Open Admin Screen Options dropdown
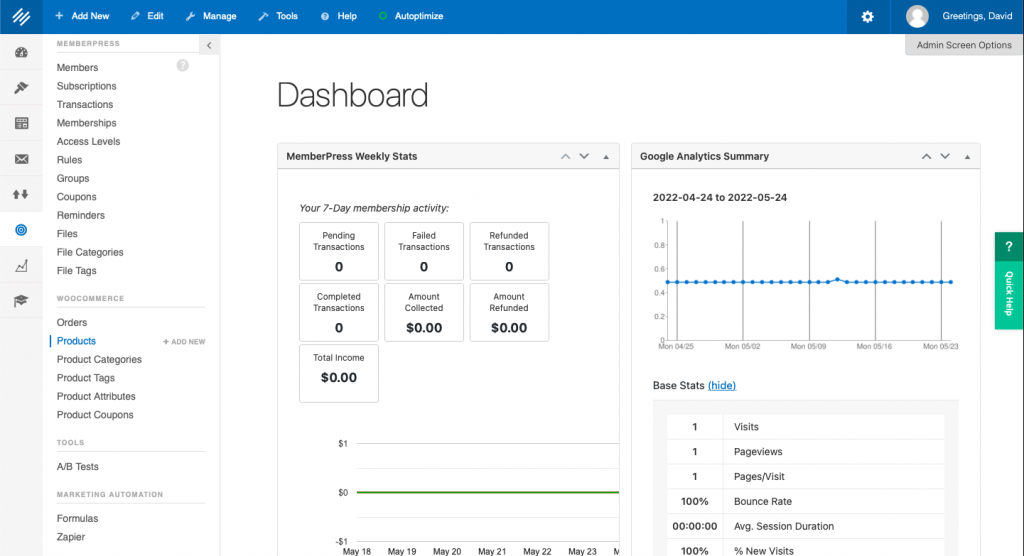This screenshot has height=556, width=1024. click(x=964, y=45)
